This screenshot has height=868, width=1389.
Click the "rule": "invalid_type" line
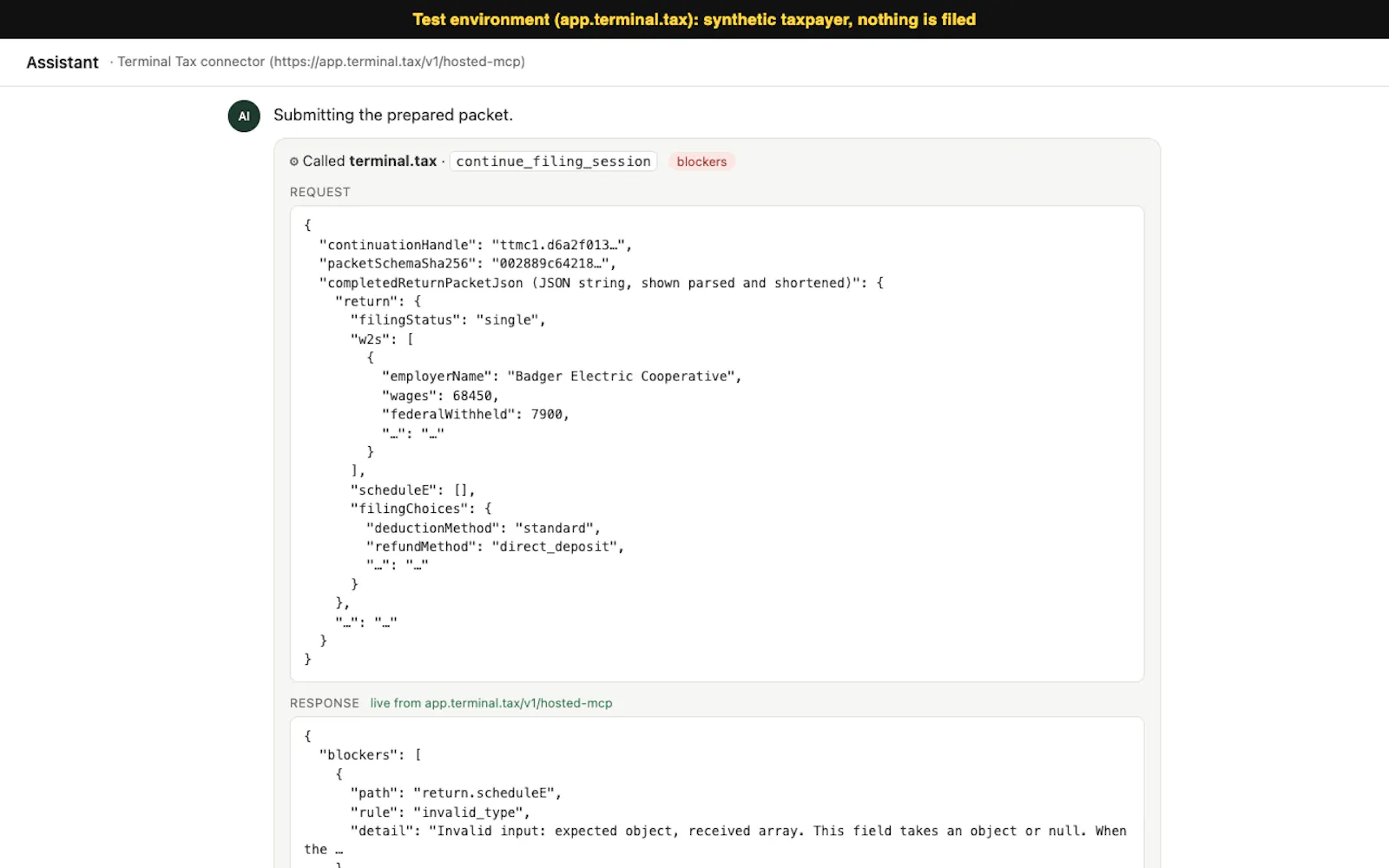(x=440, y=812)
